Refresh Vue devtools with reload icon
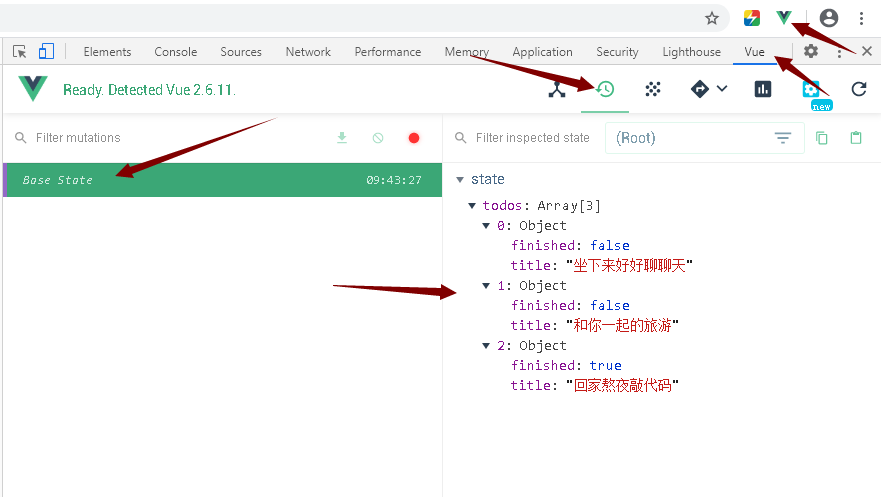 [x=859, y=89]
